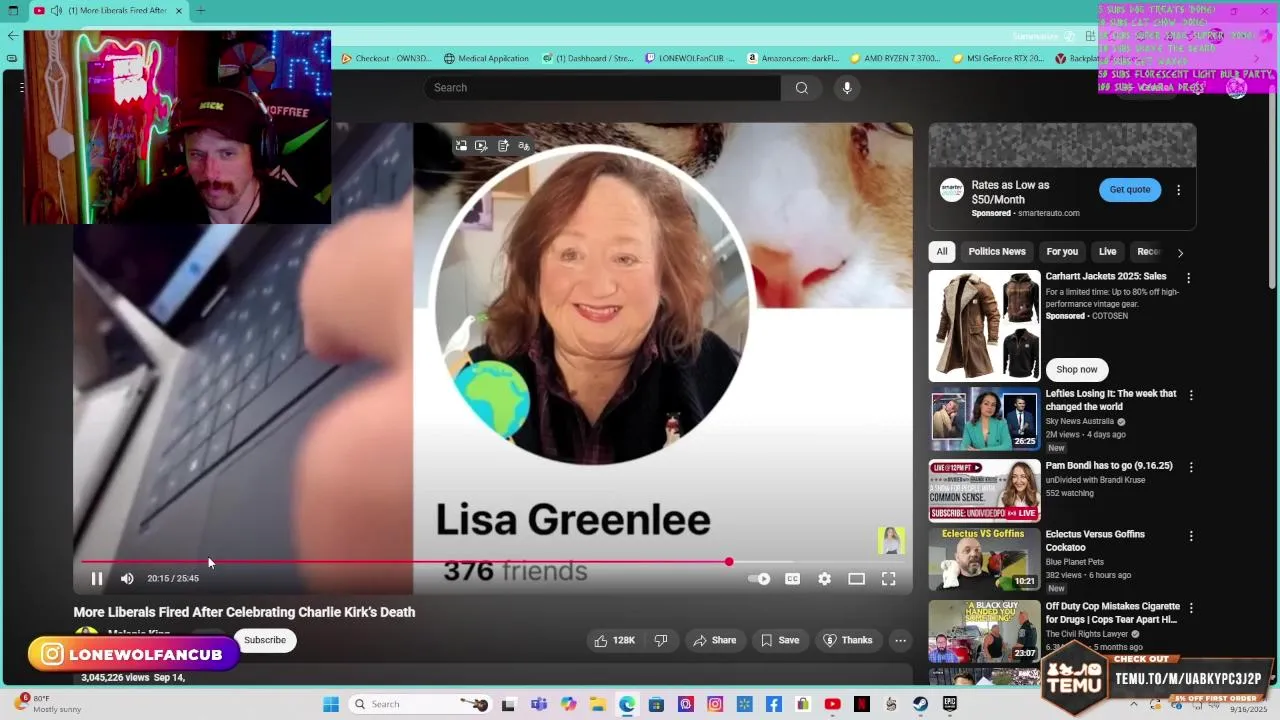
Task: Search with your voice microphone
Action: [x=847, y=88]
